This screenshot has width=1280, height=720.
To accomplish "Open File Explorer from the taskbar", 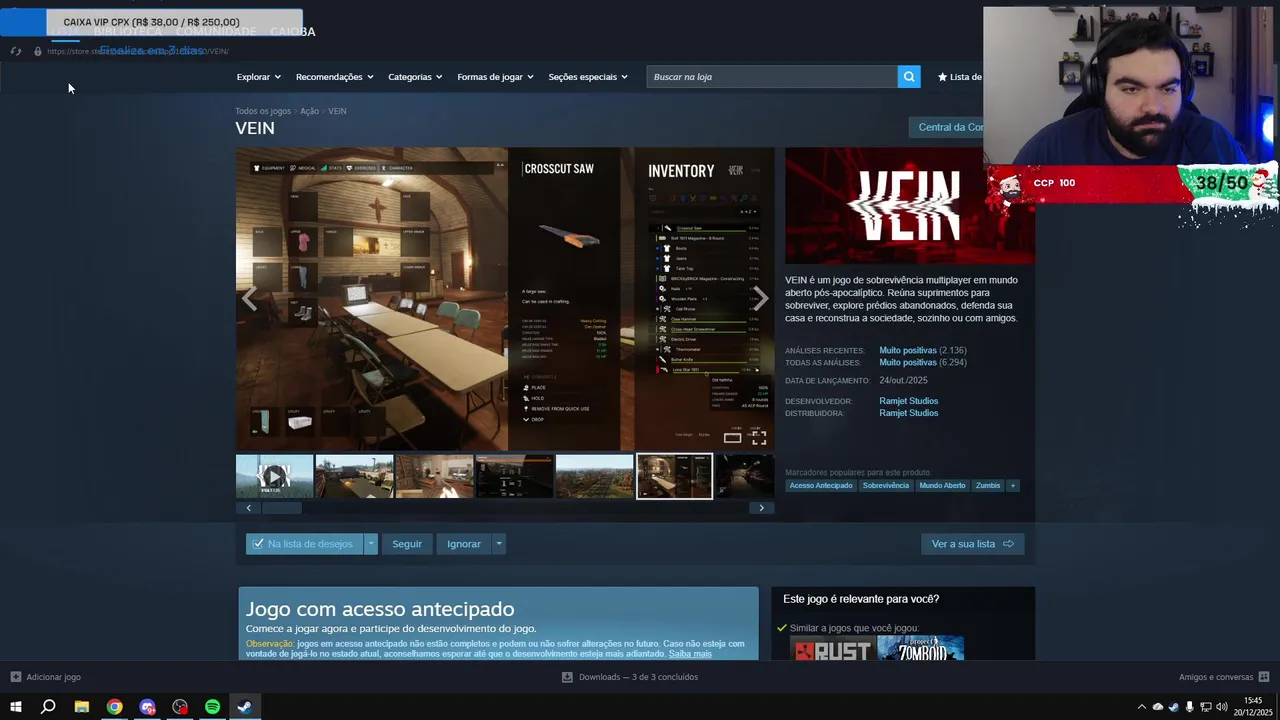I will pos(82,707).
